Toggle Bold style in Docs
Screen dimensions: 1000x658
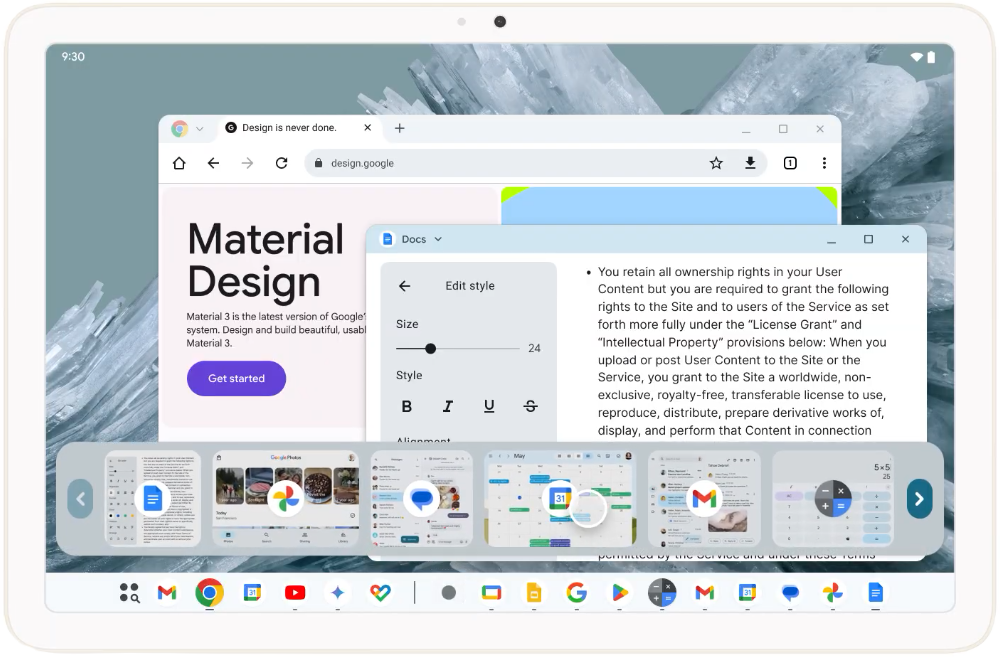(x=406, y=406)
